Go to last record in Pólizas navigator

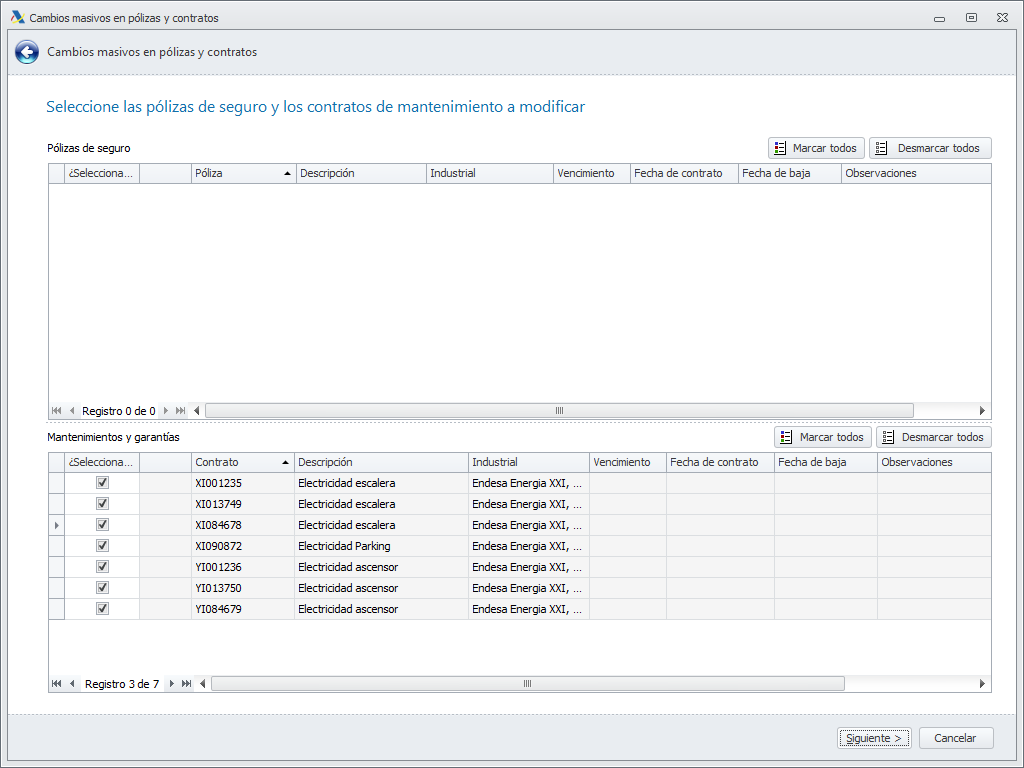[x=181, y=411]
